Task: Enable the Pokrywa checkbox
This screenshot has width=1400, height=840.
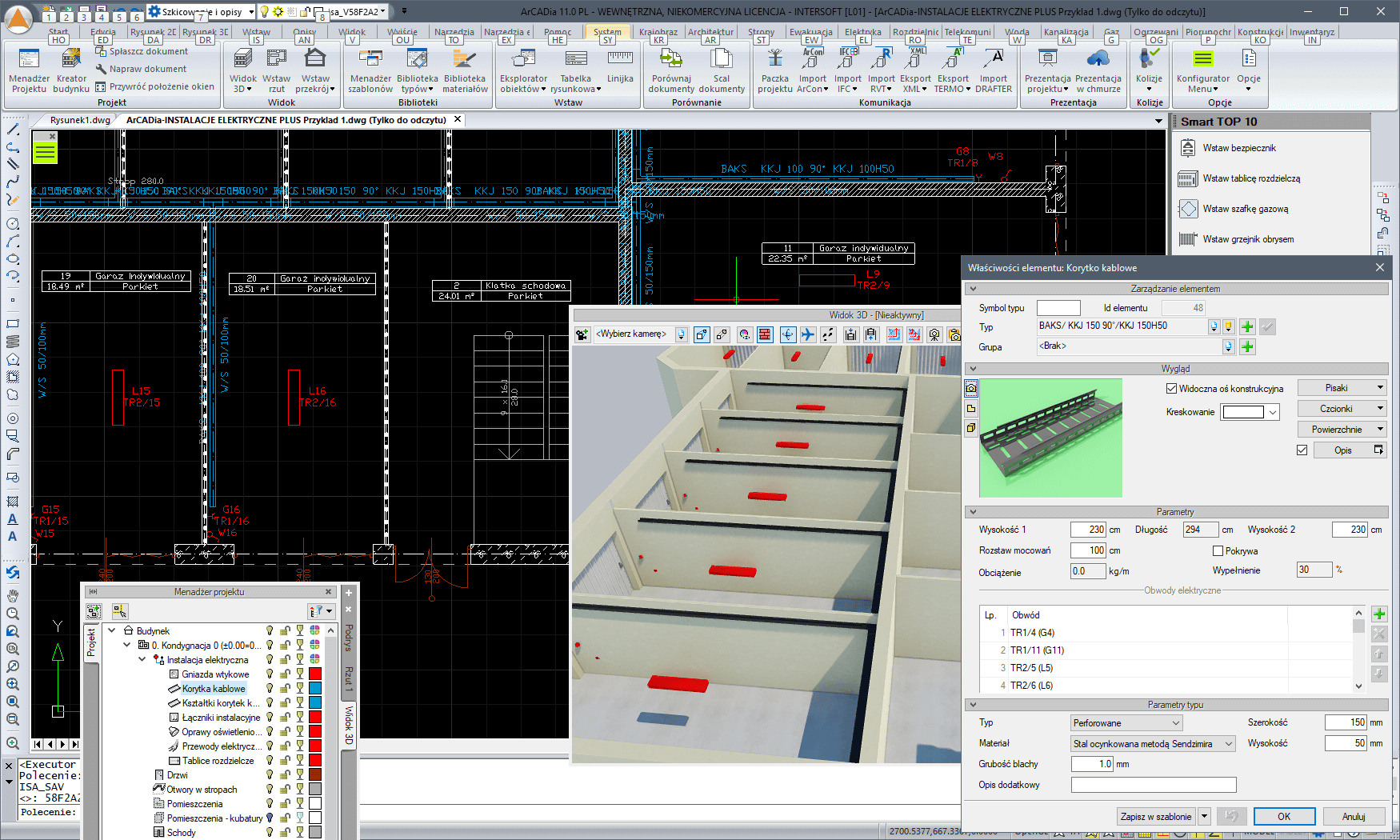Action: point(1218,551)
